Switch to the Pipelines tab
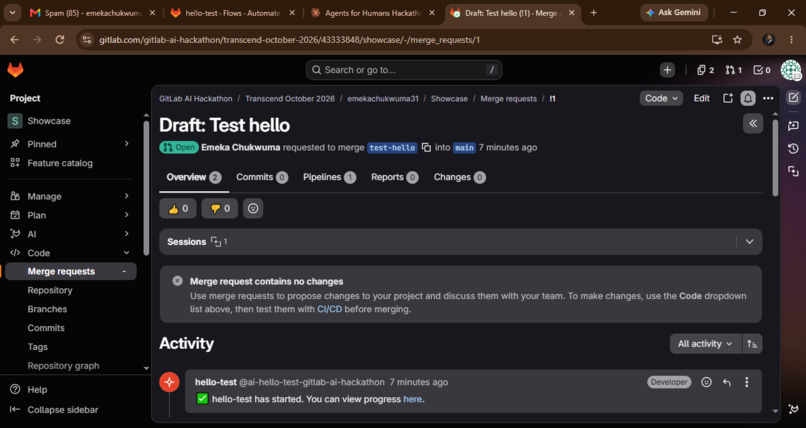 pos(329,177)
